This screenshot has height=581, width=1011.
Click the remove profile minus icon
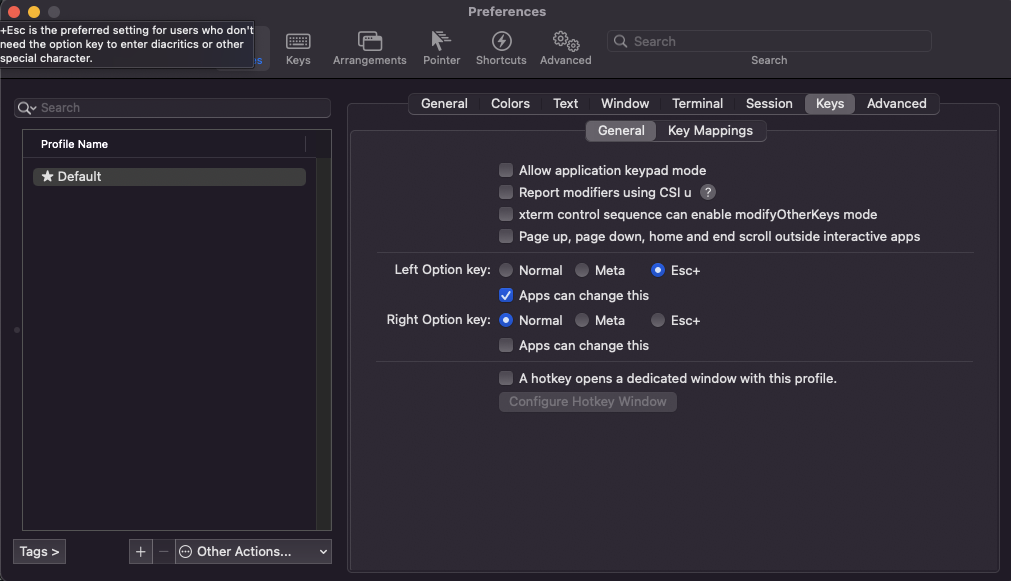coord(162,551)
